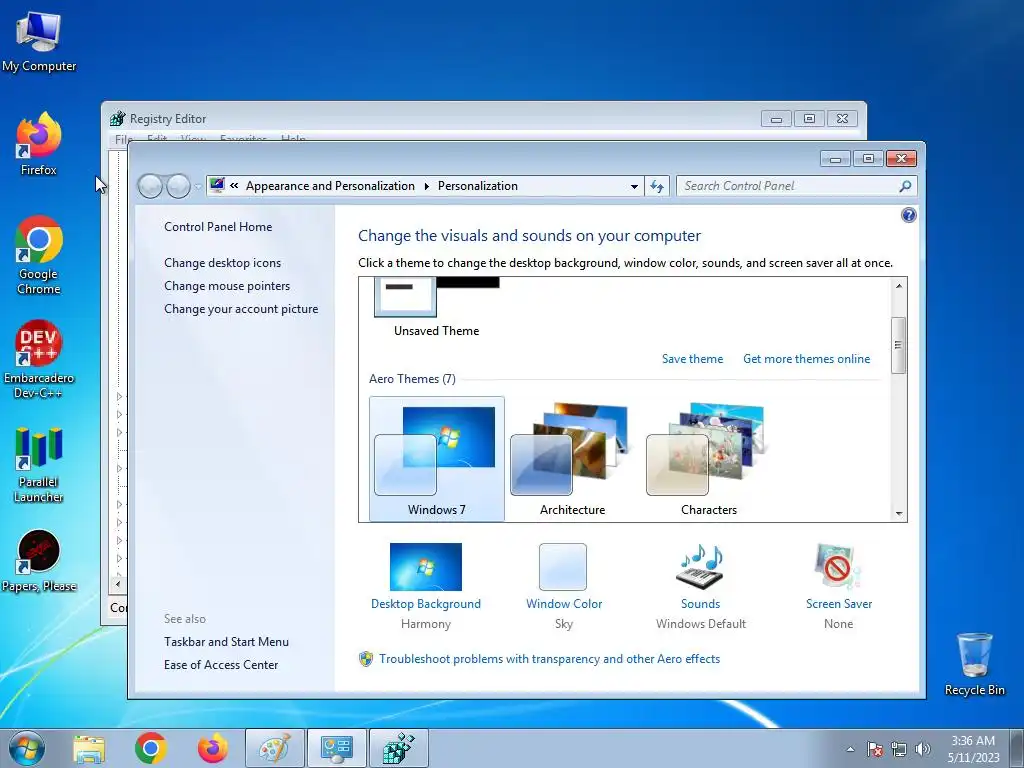Viewport: 1024px width, 768px height.
Task: Open Change mouse pointers link
Action: click(227, 285)
